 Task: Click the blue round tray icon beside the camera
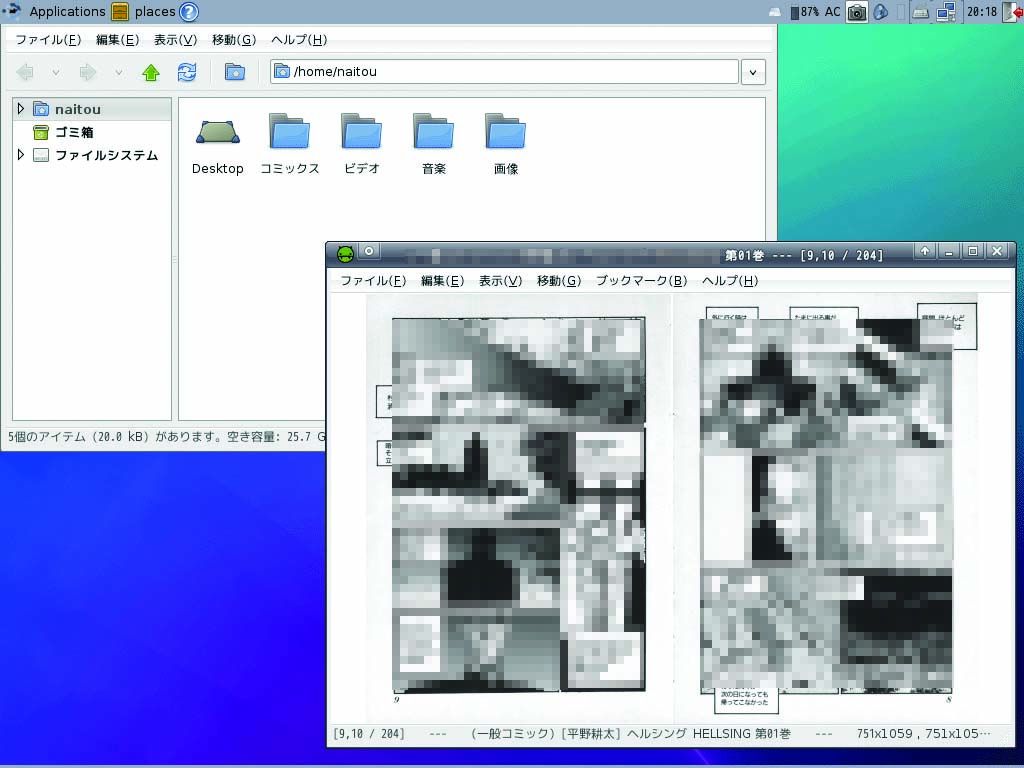[881, 11]
